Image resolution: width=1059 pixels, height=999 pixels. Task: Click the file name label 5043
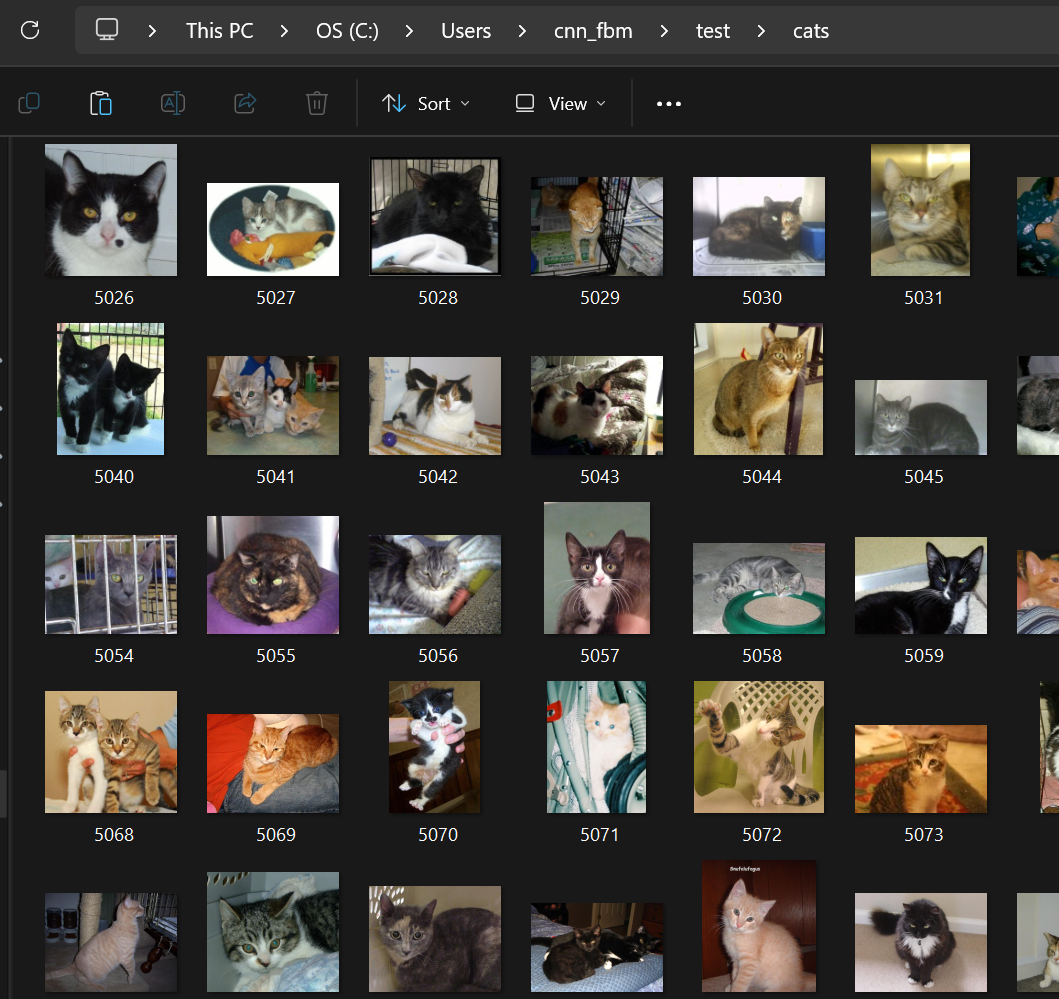pos(600,477)
